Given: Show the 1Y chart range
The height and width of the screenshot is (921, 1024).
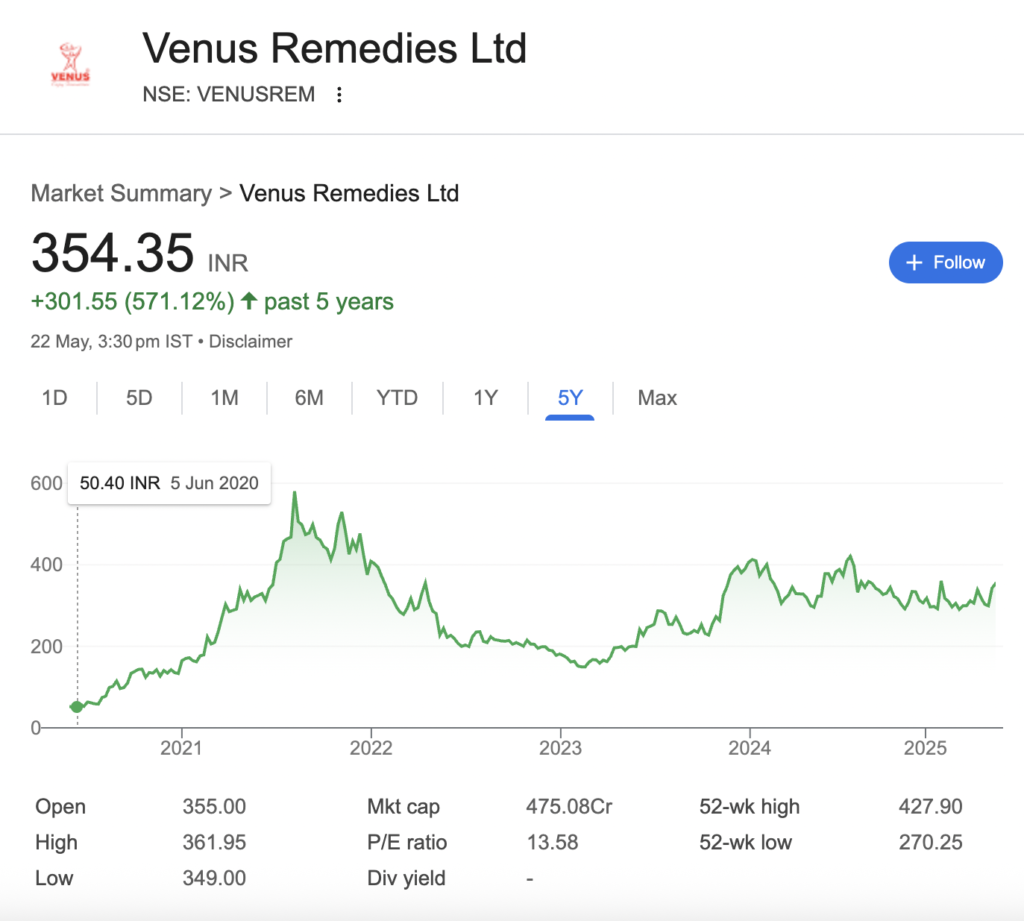Looking at the screenshot, I should point(485,398).
